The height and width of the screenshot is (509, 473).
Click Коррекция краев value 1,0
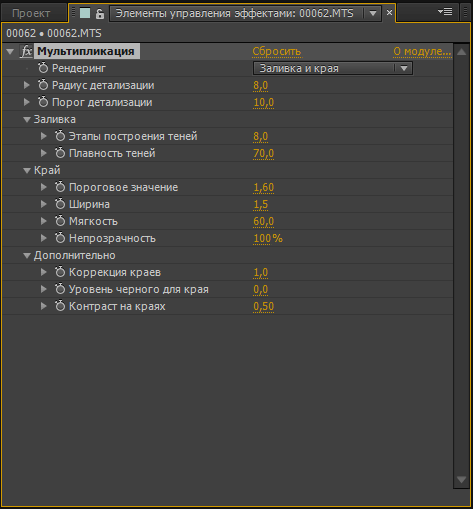pyautogui.click(x=261, y=272)
